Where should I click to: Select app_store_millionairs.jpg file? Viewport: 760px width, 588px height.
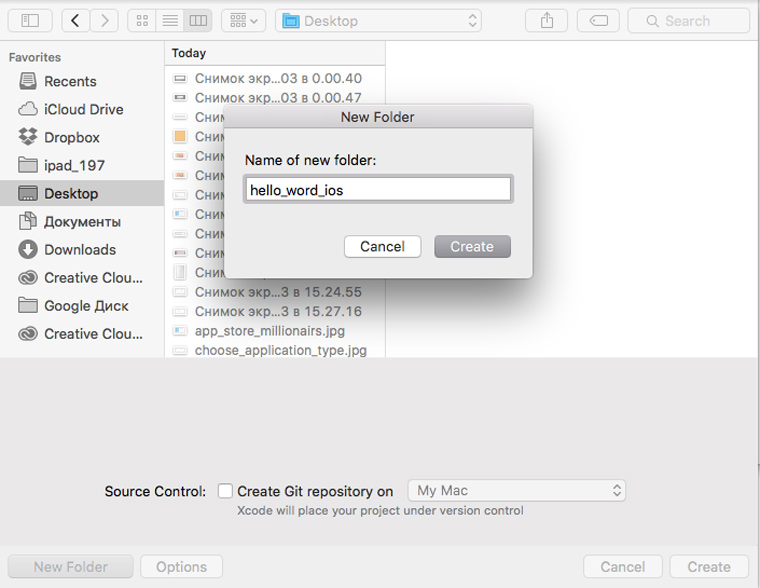pyautogui.click(x=275, y=331)
